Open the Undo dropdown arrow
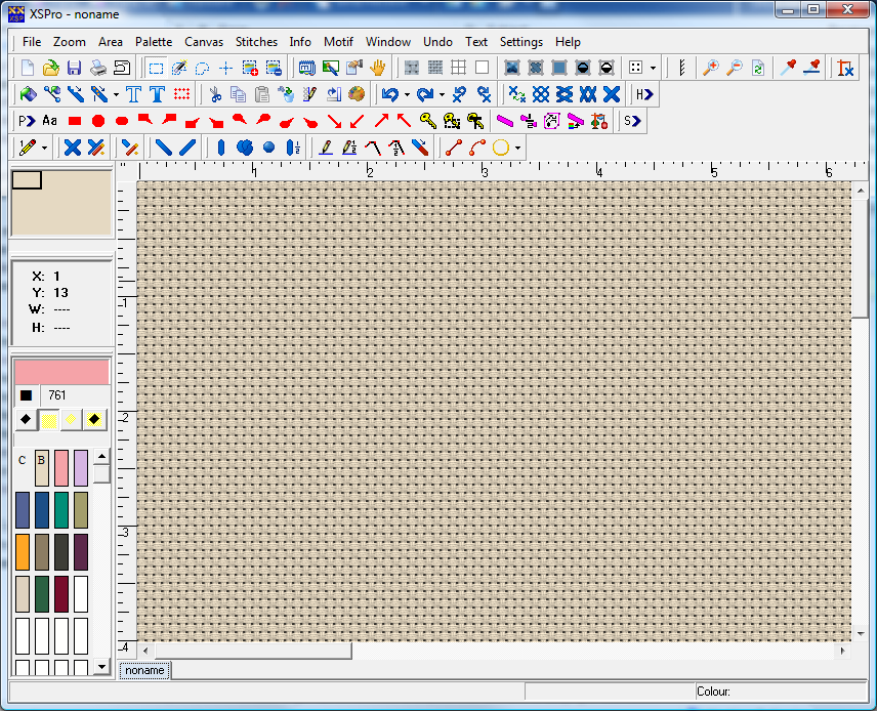 pos(405,93)
